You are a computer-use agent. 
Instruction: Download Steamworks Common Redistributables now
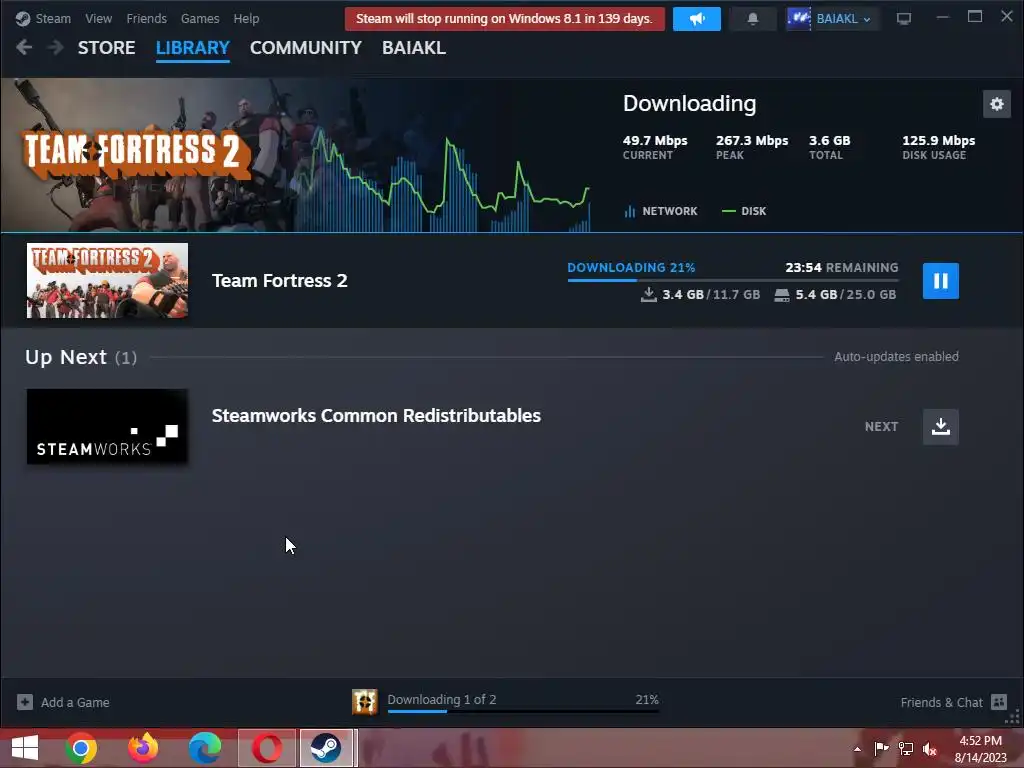[940, 426]
